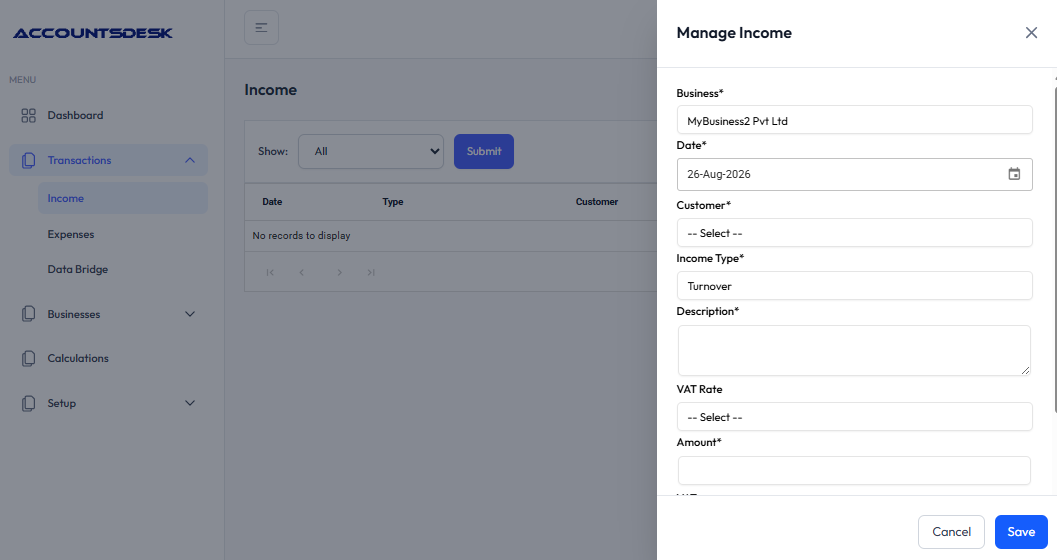Open the Show filter dropdown
This screenshot has height=560, width=1057.
click(371, 152)
